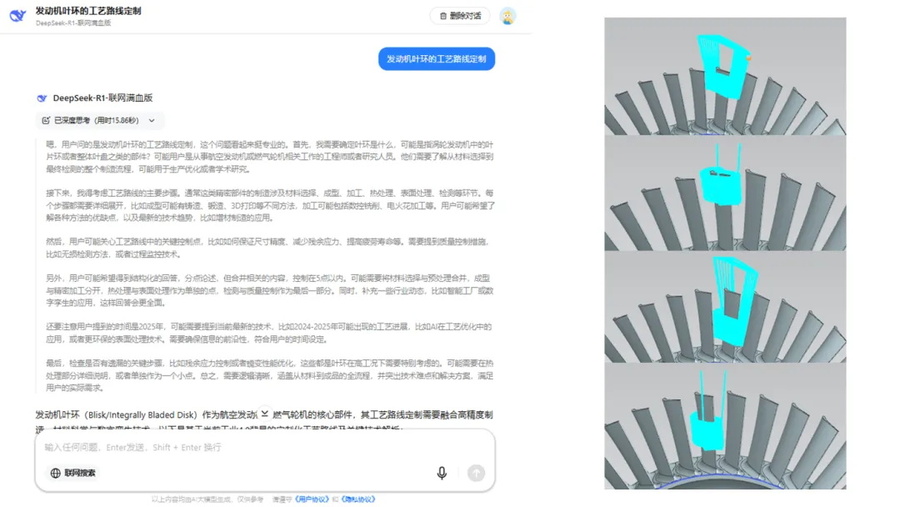Click the scroll-to-bottom arrow button

point(265,413)
